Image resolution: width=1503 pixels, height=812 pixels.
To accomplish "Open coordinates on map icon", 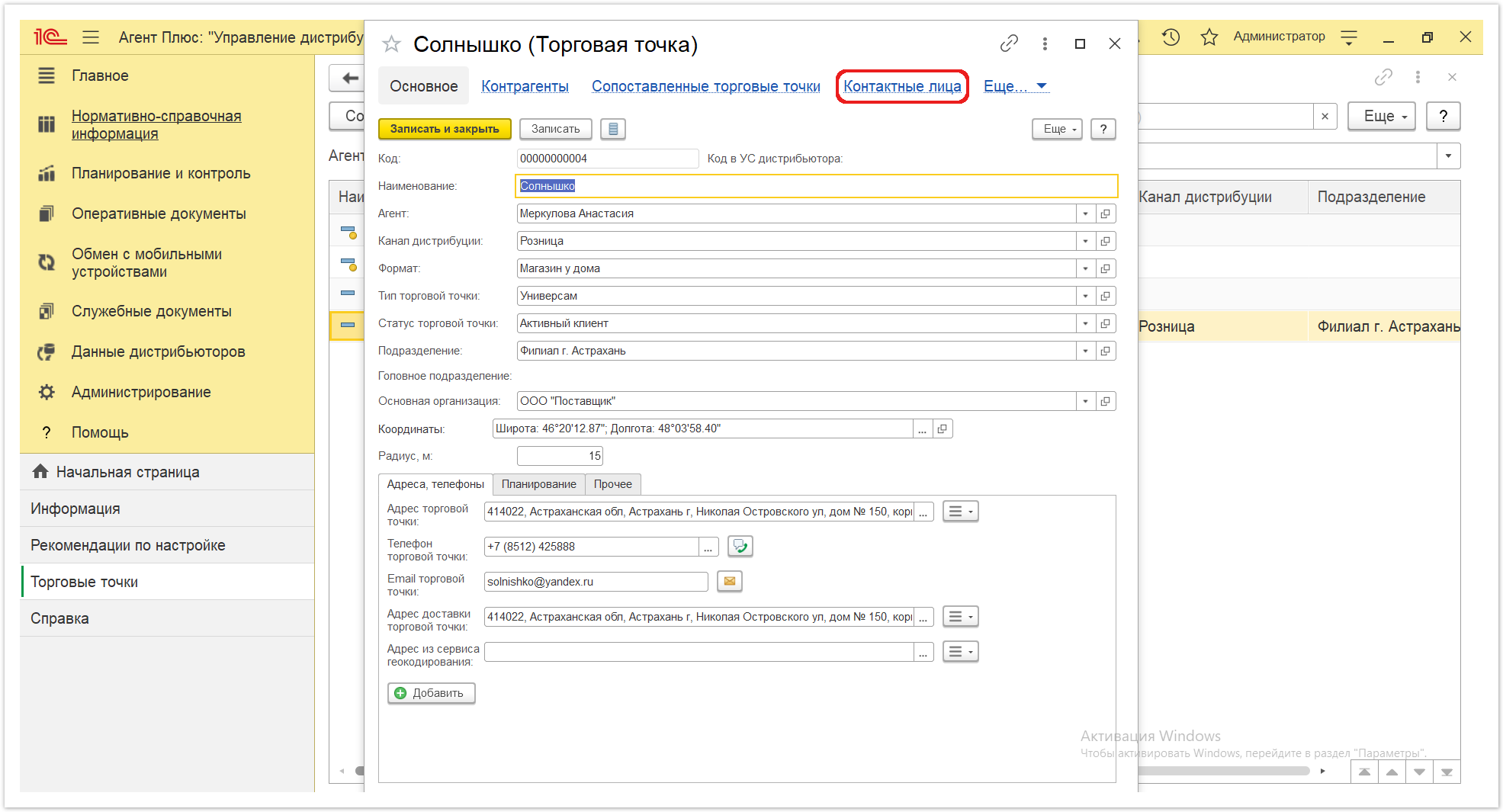I will click(943, 428).
